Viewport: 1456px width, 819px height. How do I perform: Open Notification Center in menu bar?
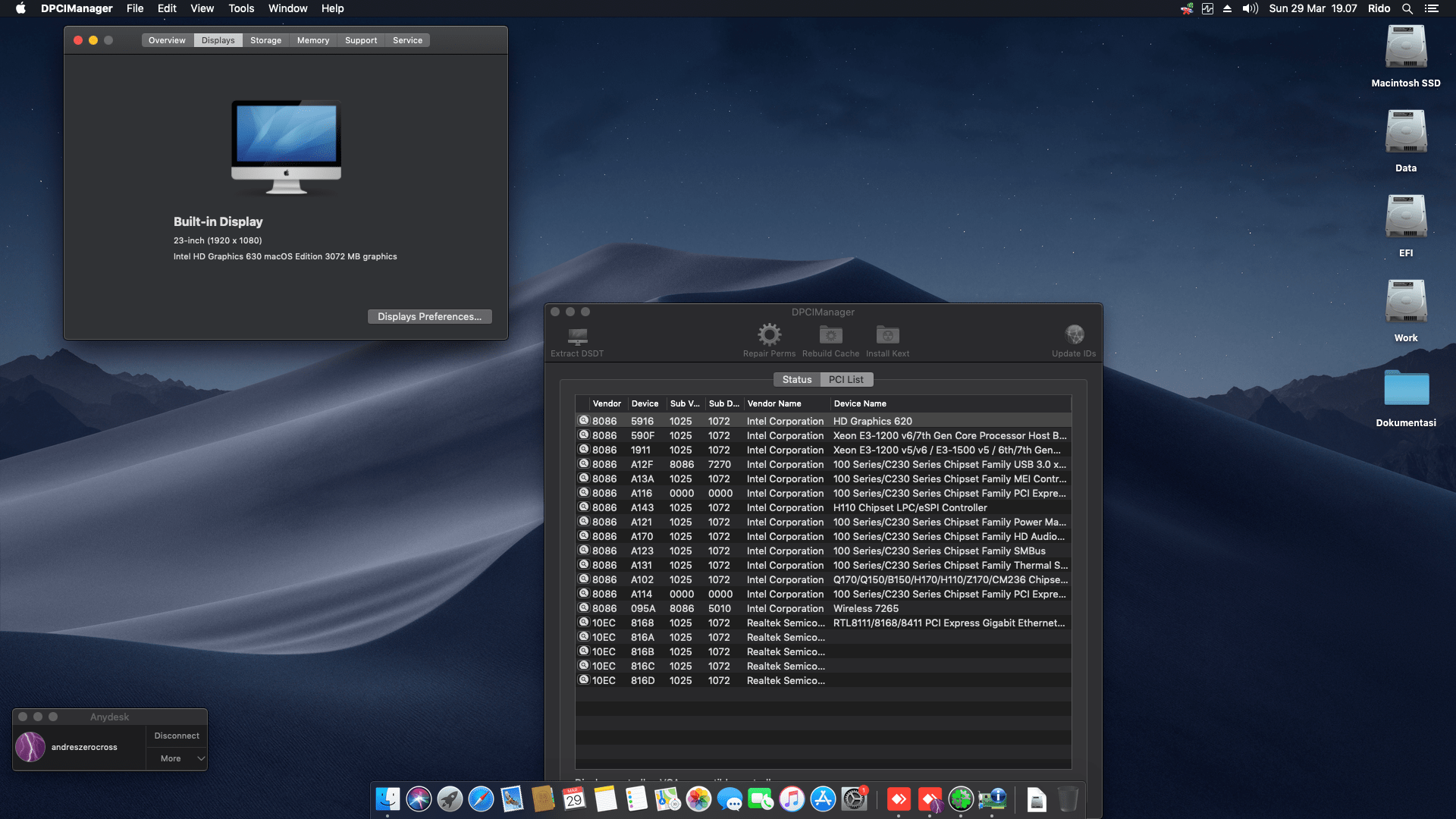(x=1431, y=8)
